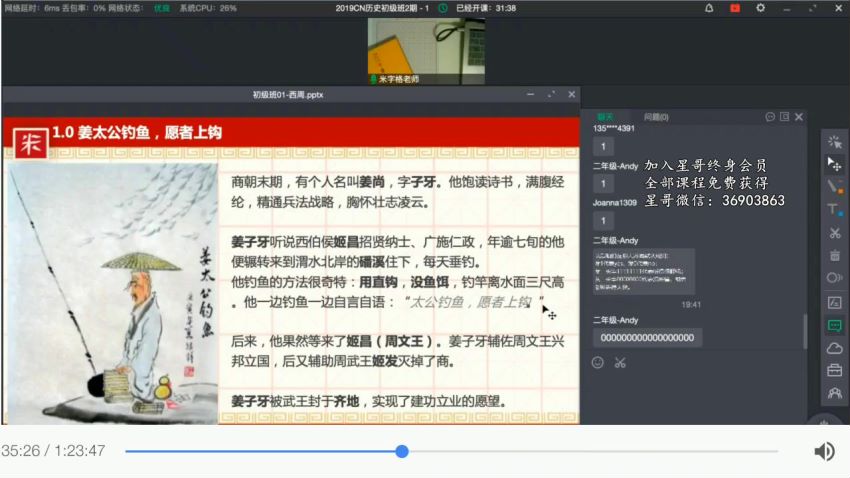Click the 000000000000000000 chat message
Viewport: 850px width, 478px height.
tap(647, 338)
